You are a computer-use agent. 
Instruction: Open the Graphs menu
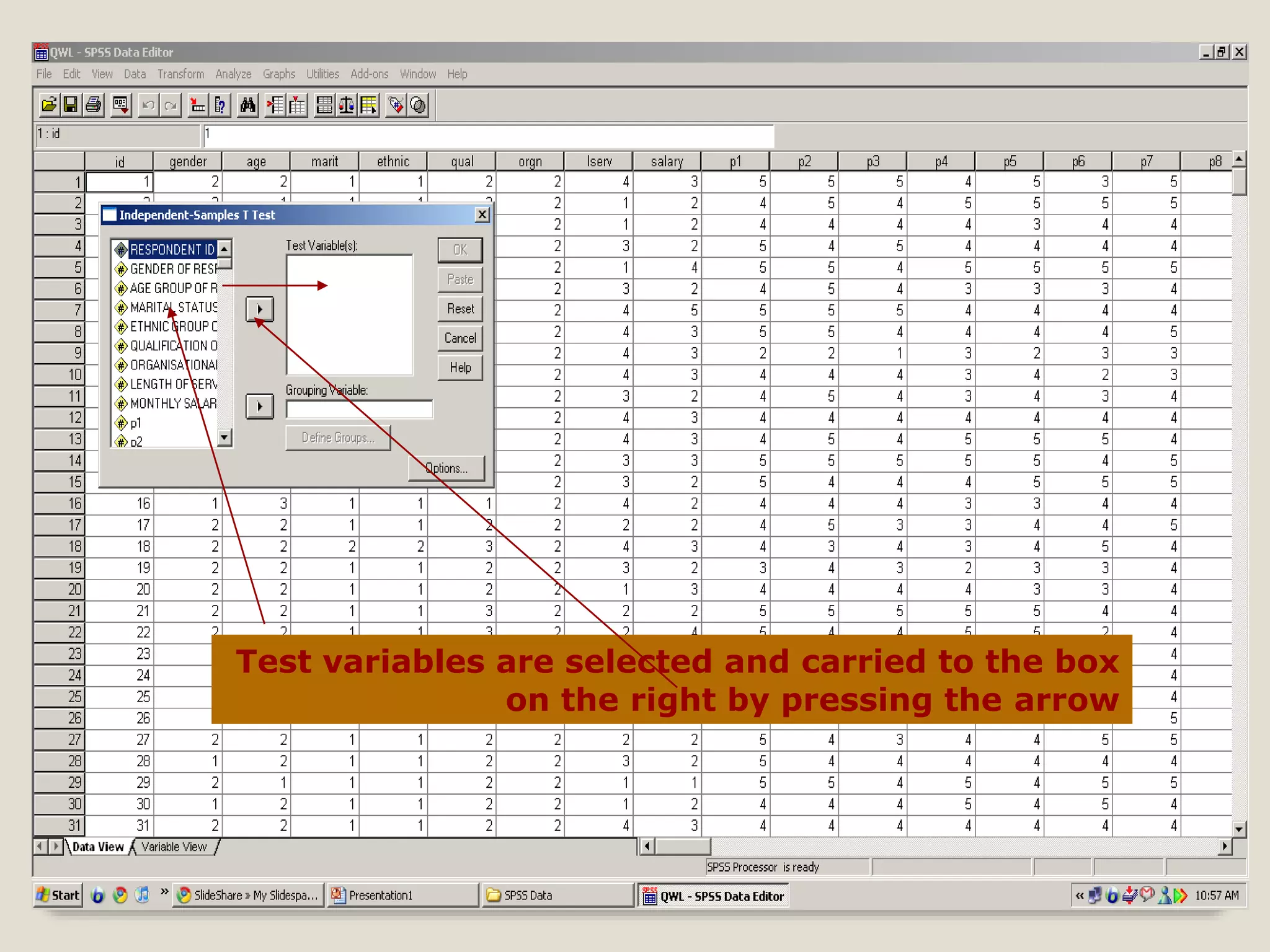coord(279,74)
